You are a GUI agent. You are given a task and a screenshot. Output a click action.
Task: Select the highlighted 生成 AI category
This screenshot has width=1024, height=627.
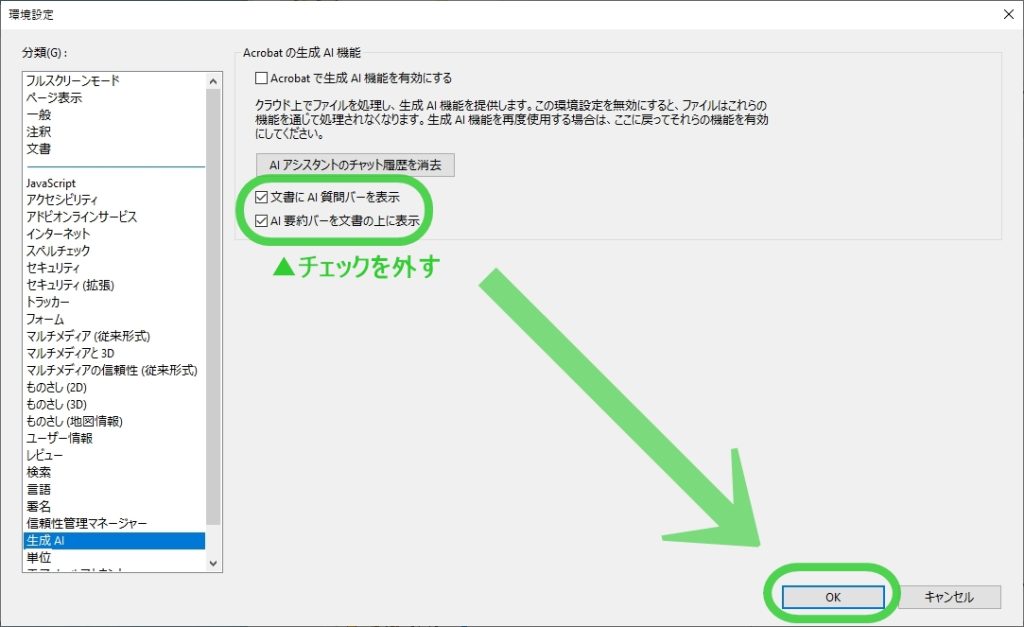(45, 540)
